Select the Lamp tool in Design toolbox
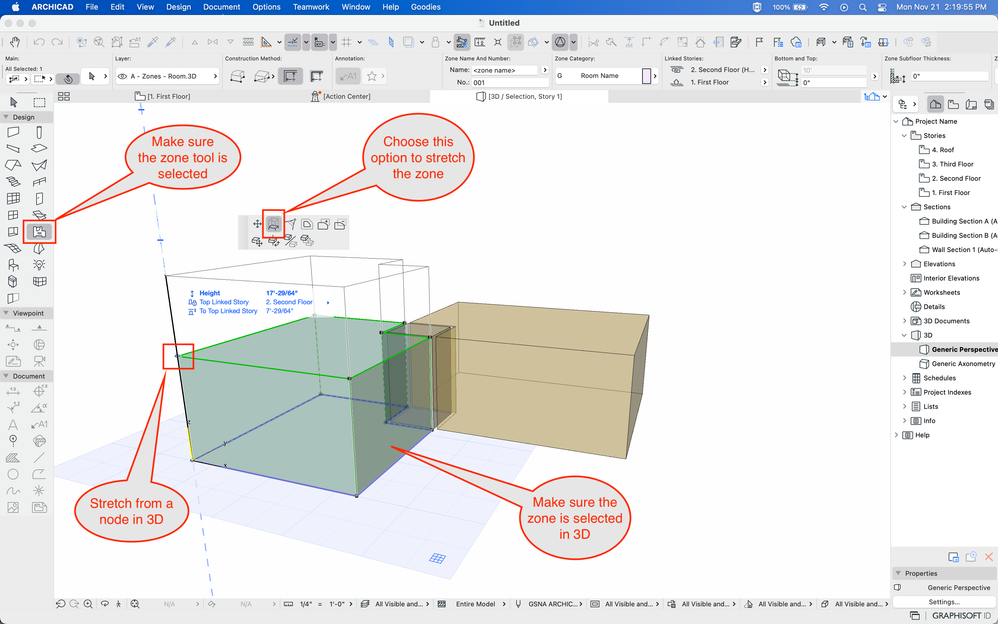This screenshot has height=624, width=998. (39, 265)
